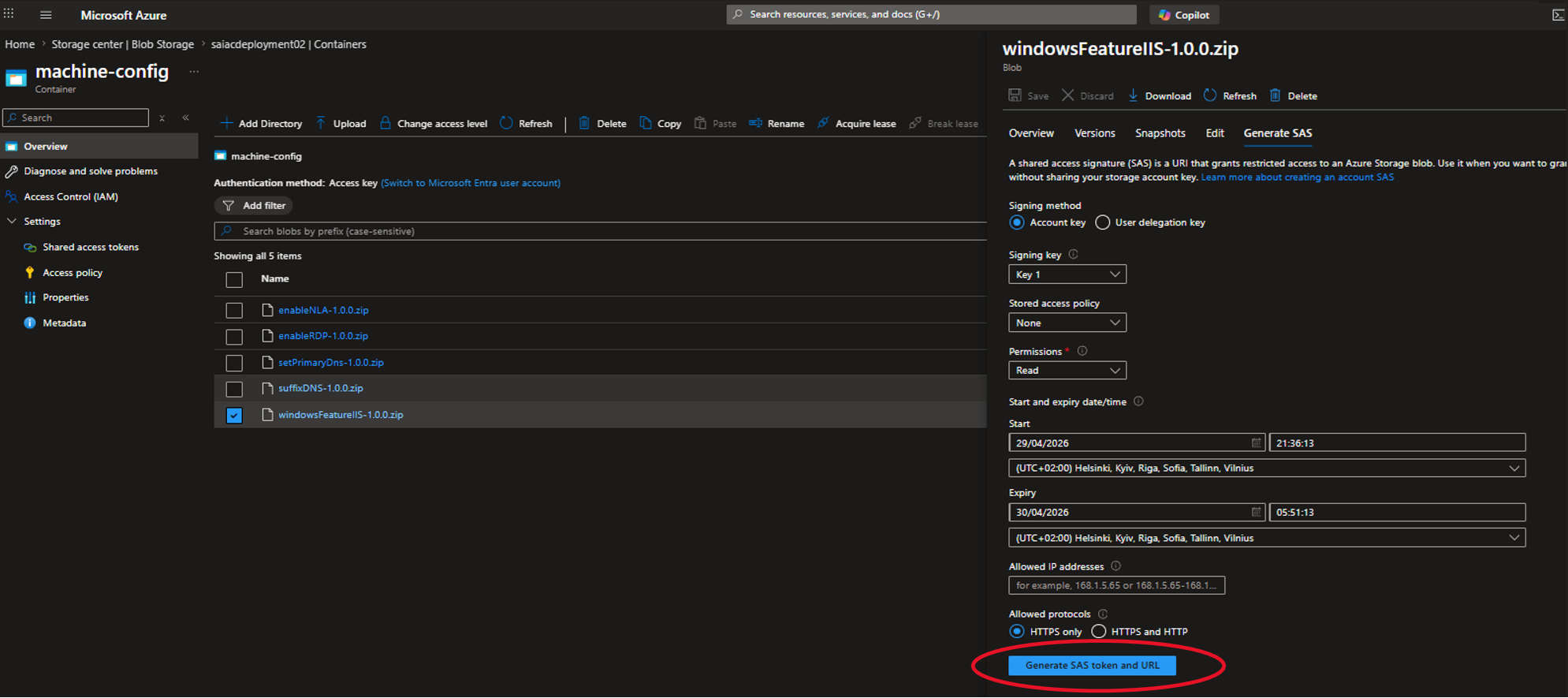The image size is (1568, 698).
Task: Select all blobs header checkbox
Action: (x=234, y=280)
